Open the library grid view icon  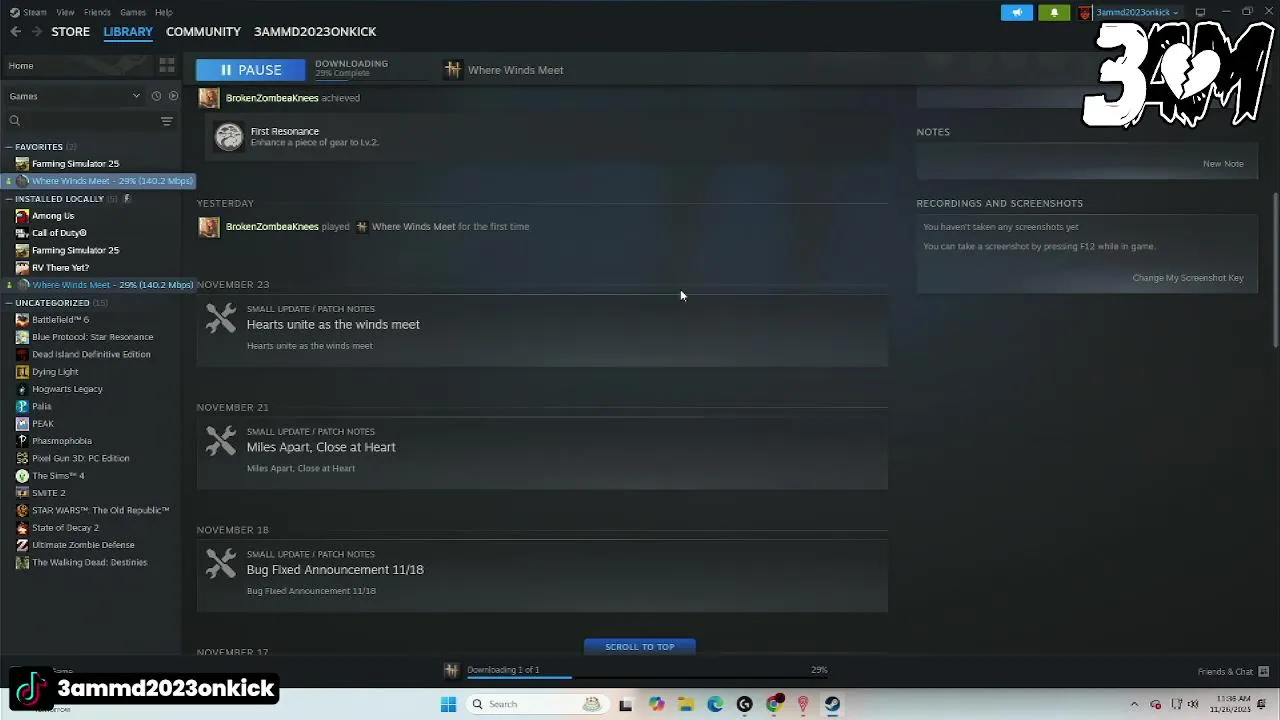(167, 66)
